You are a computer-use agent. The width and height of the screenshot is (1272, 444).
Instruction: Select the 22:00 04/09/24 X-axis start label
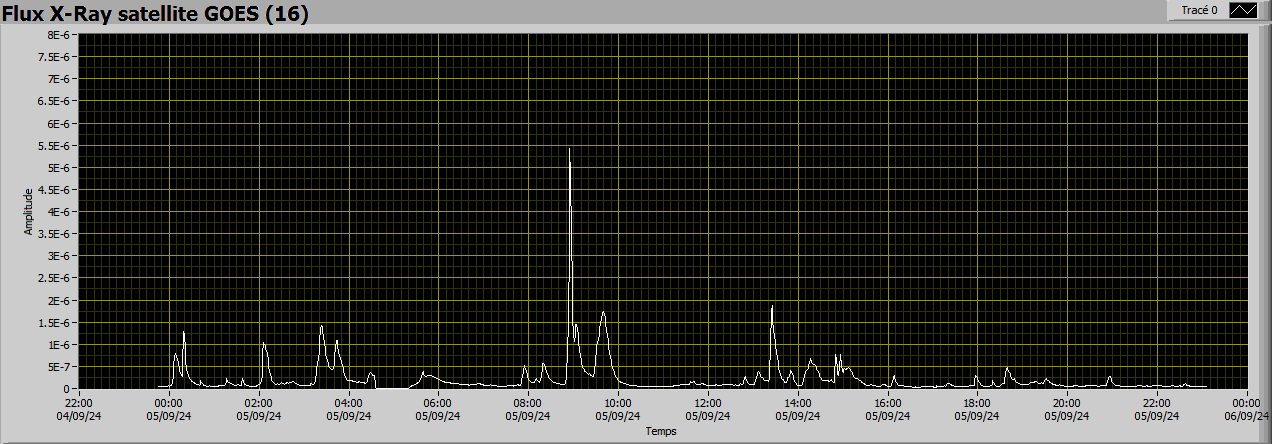tap(78, 409)
